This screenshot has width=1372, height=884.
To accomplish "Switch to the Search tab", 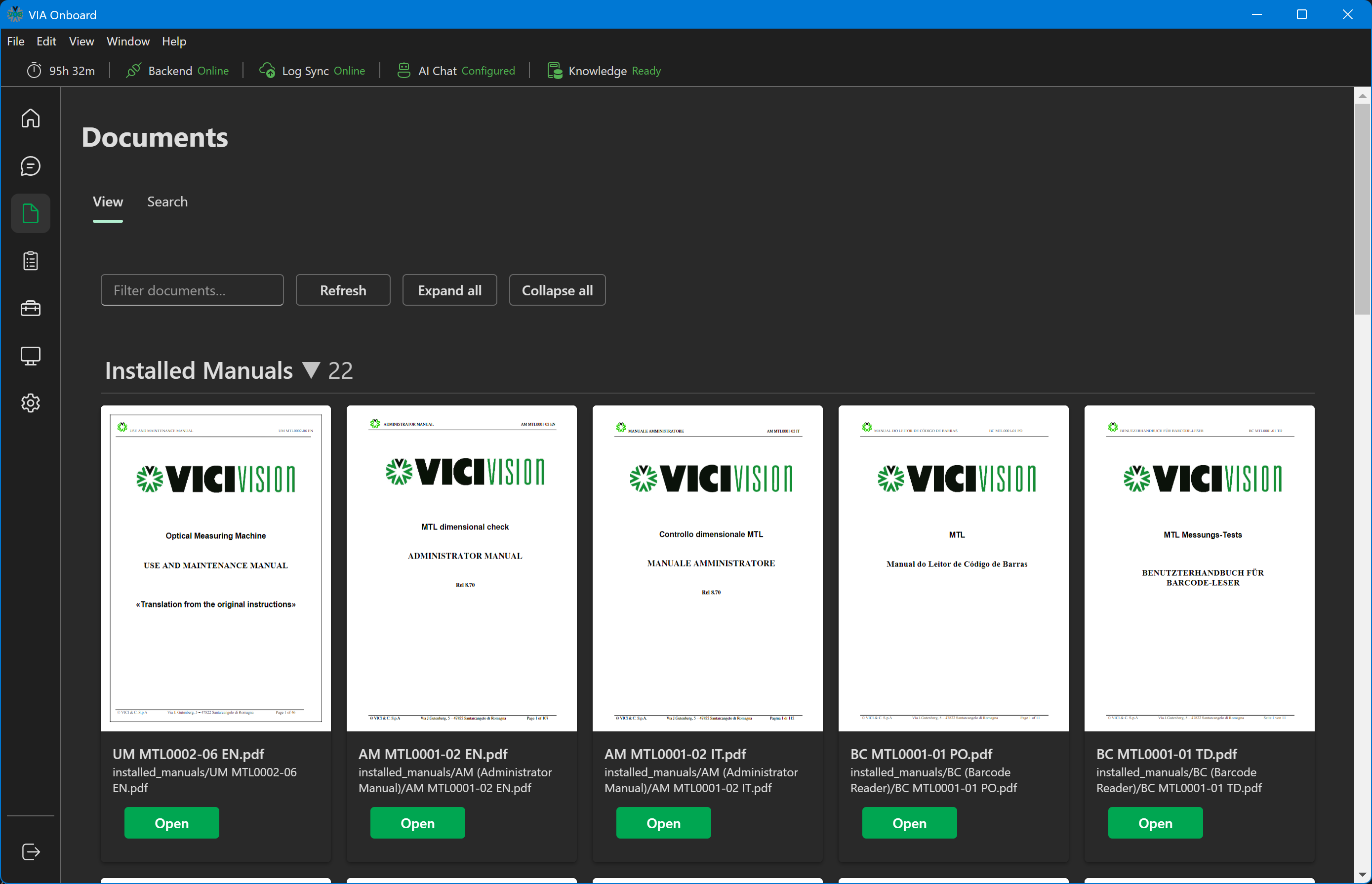I will [167, 201].
